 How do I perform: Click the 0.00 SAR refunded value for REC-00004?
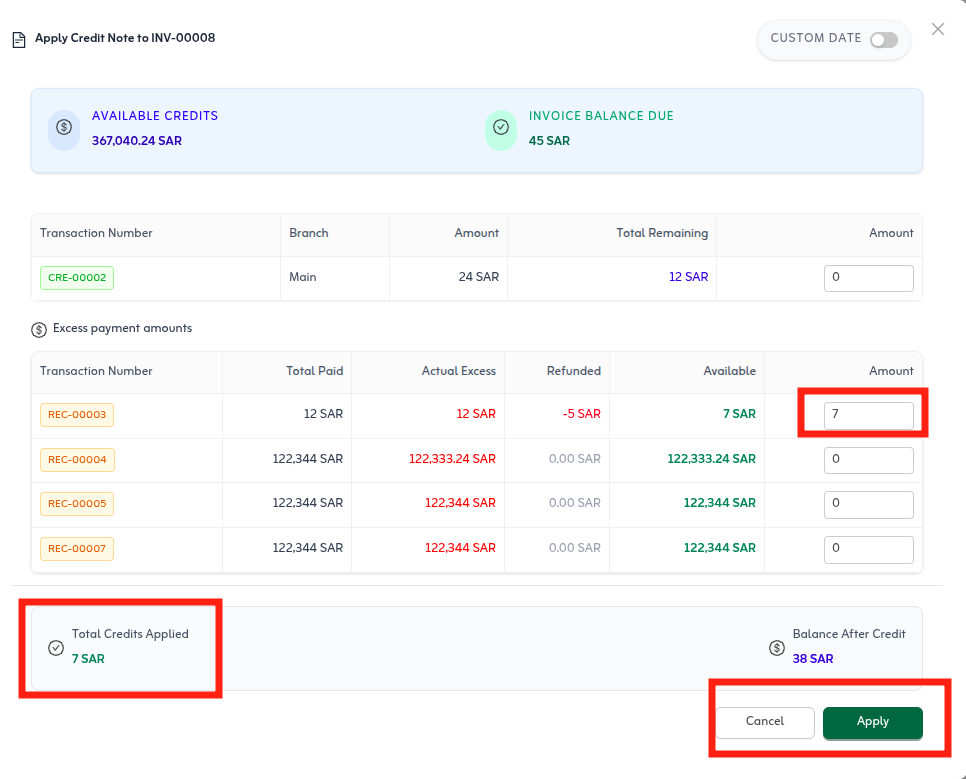[x=575, y=459]
